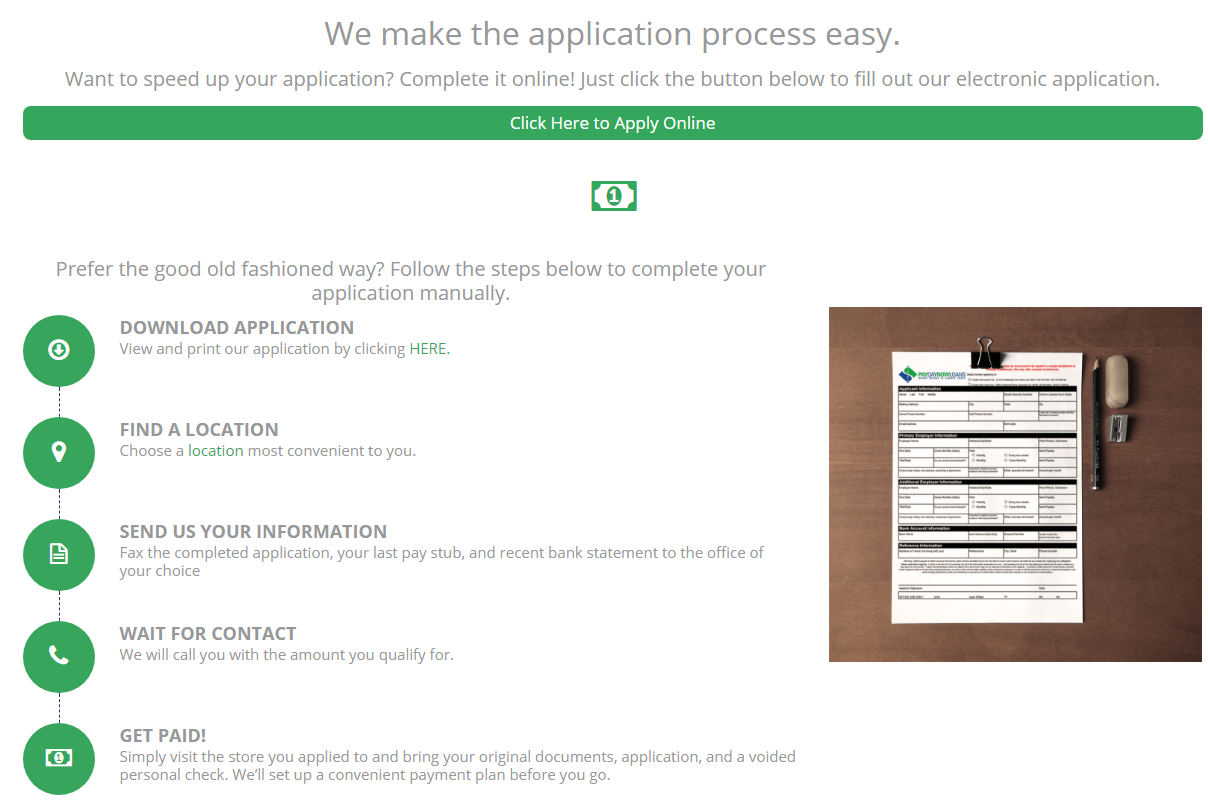Click the GET PAID! heading
1208x810 pixels.
click(163, 735)
